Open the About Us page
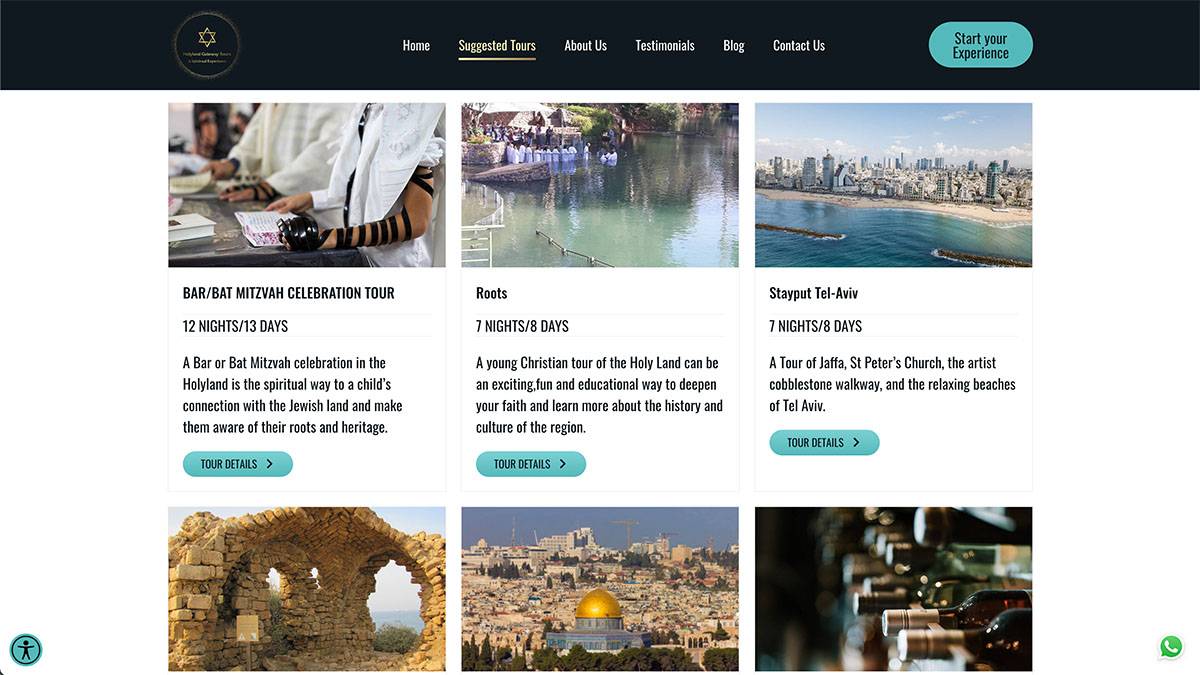Screen dimensions: 1200x675 pyautogui.click(x=585, y=45)
